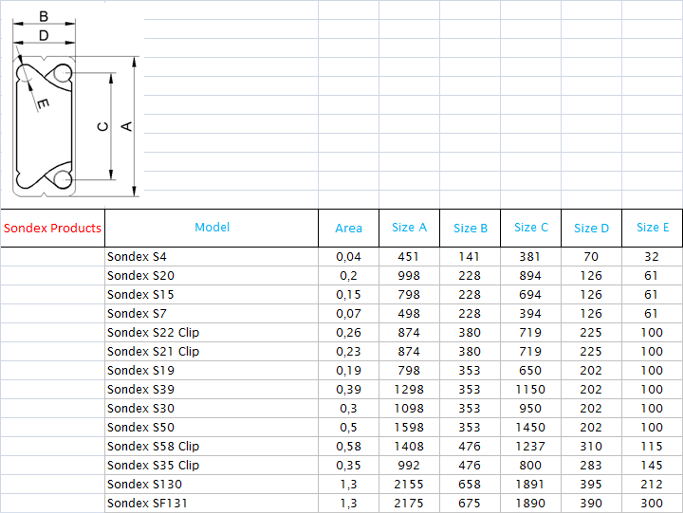Click the 'Sondex S21 Clip' model cell
Viewport: 683px width, 513px height.
coord(212,351)
